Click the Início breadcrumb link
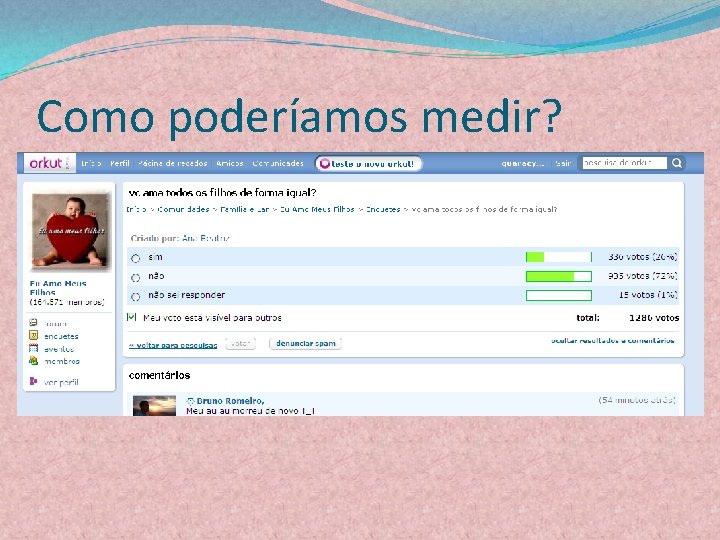Image resolution: width=720 pixels, height=540 pixels. click(x=136, y=209)
